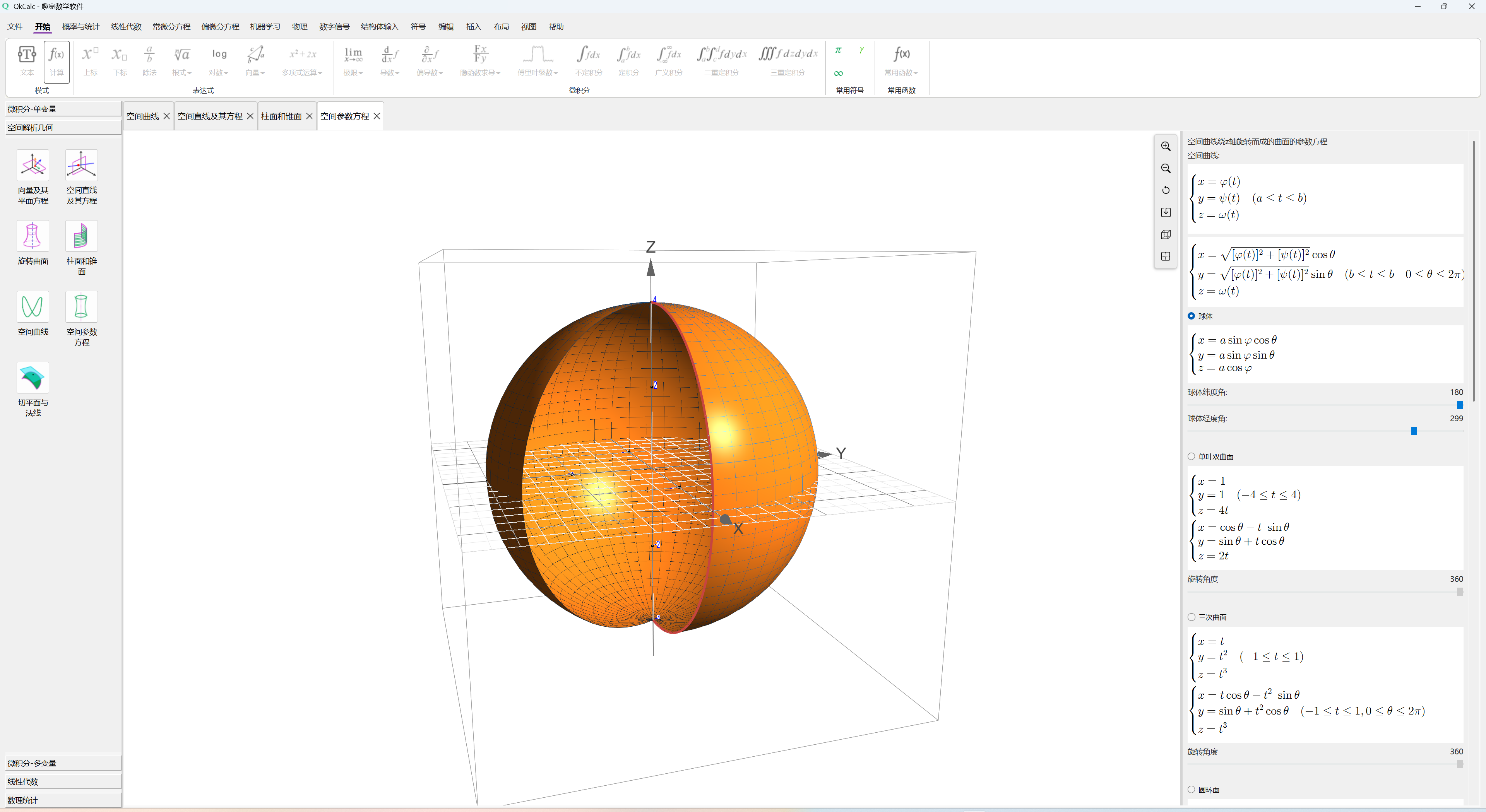Click the zoom in magnifier on the 3D view
The width and height of the screenshot is (1486, 812).
click(1165, 147)
